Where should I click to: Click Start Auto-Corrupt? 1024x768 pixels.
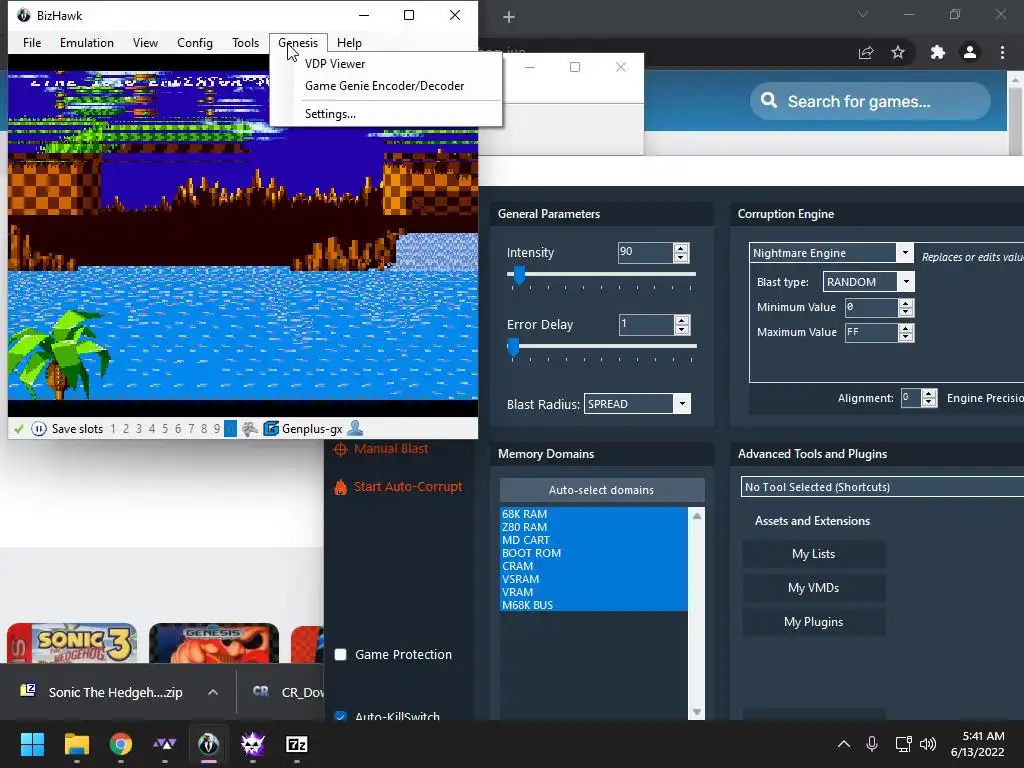pos(408,487)
